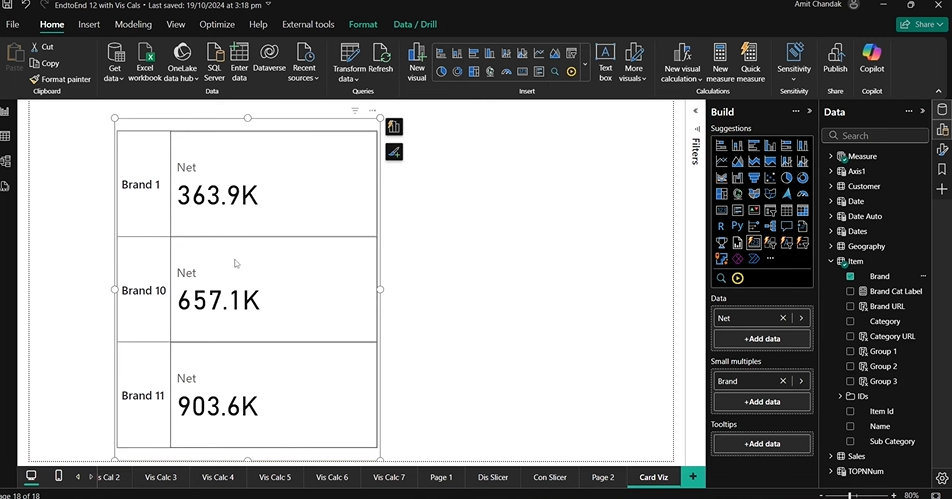952x499 pixels.
Task: Copy the selected visual
Action: pyautogui.click(x=44, y=63)
